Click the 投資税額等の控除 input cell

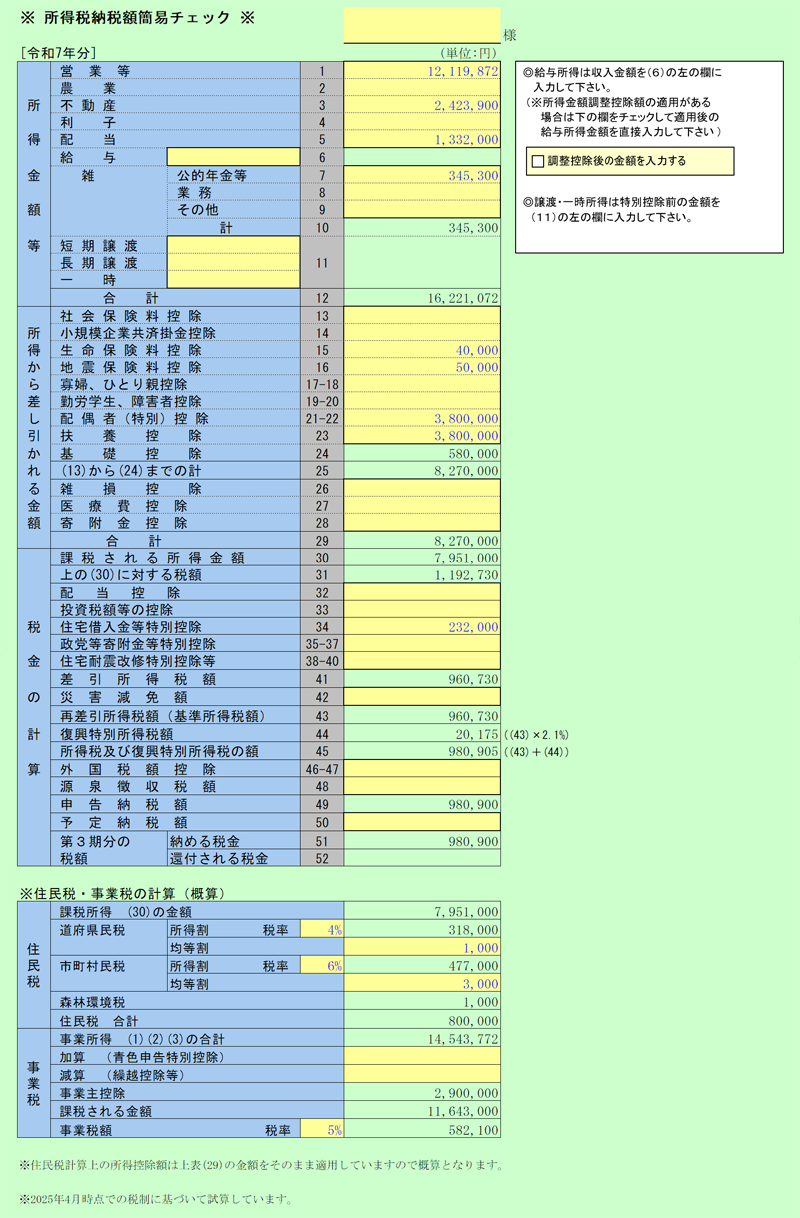(x=422, y=609)
